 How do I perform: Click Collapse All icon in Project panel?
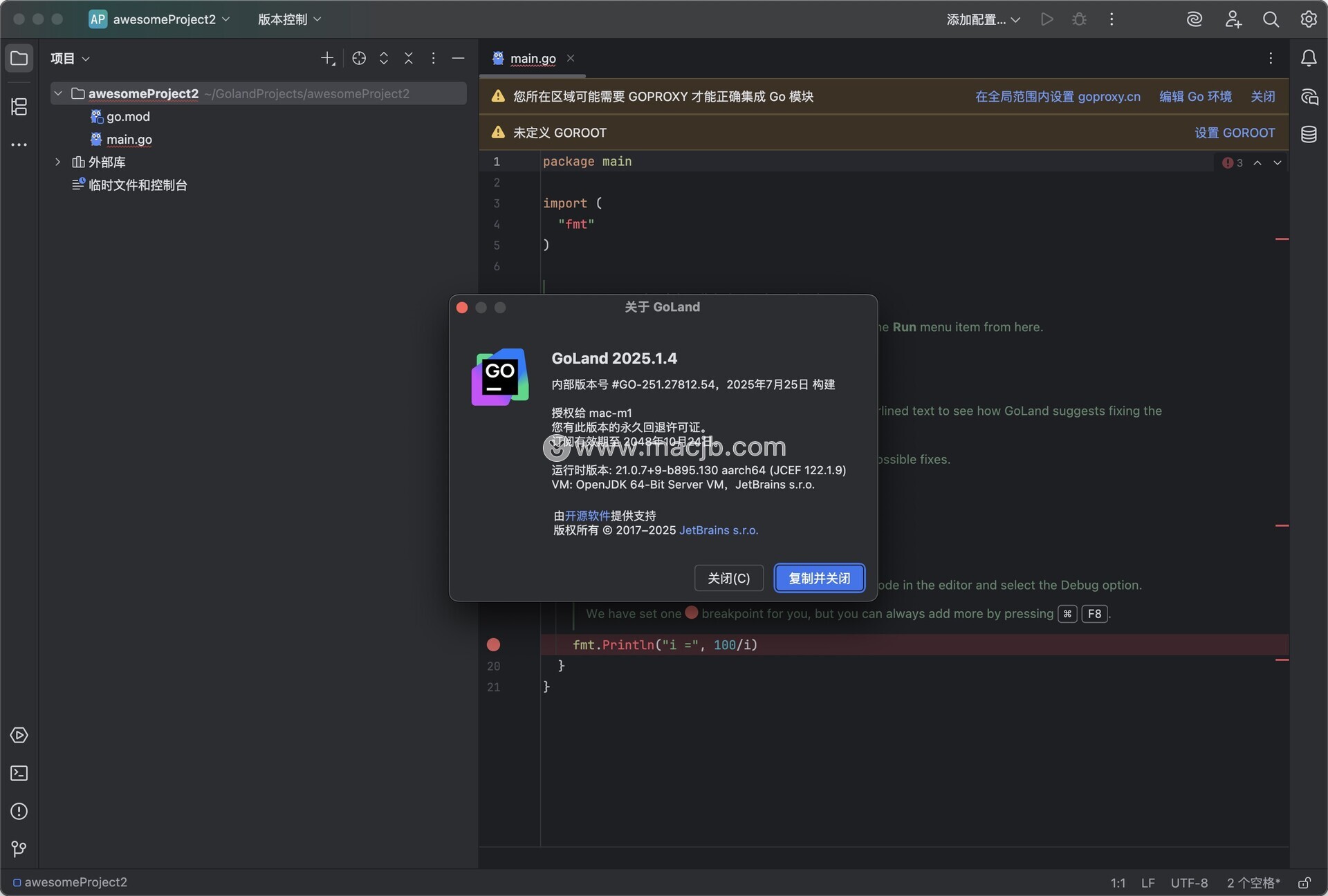(409, 58)
